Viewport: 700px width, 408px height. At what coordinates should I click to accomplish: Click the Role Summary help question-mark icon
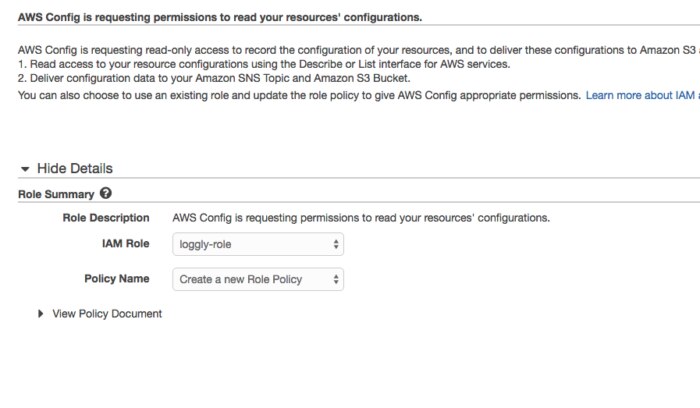[x=105, y=194]
